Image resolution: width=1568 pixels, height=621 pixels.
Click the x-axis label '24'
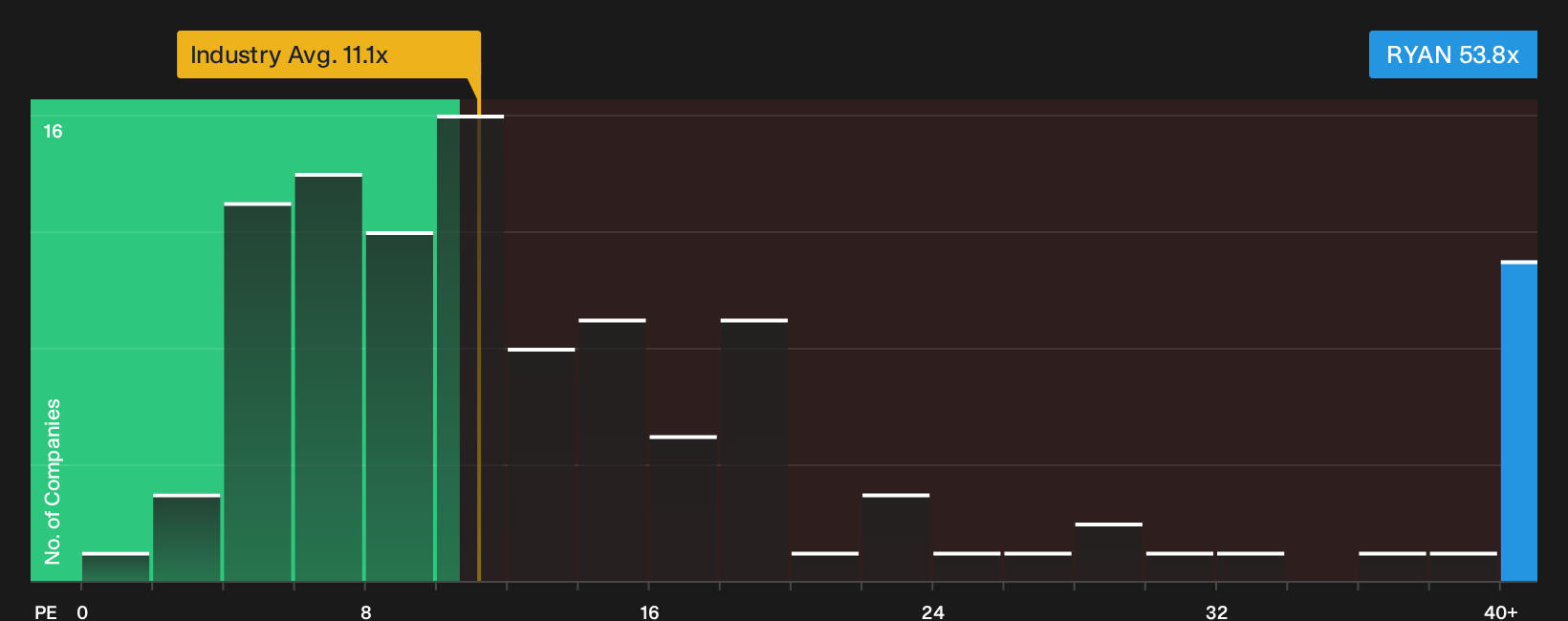click(933, 612)
